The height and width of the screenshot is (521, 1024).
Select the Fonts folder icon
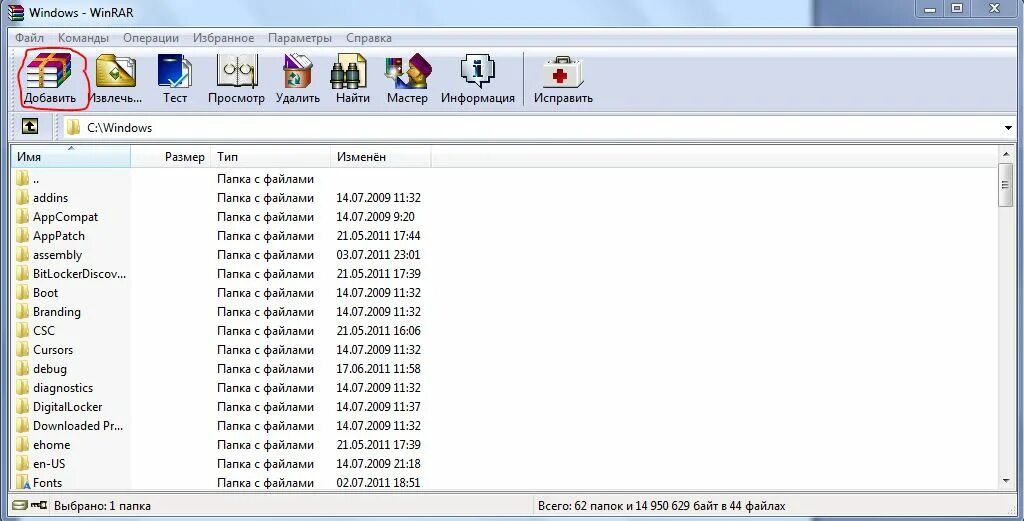coord(23,482)
